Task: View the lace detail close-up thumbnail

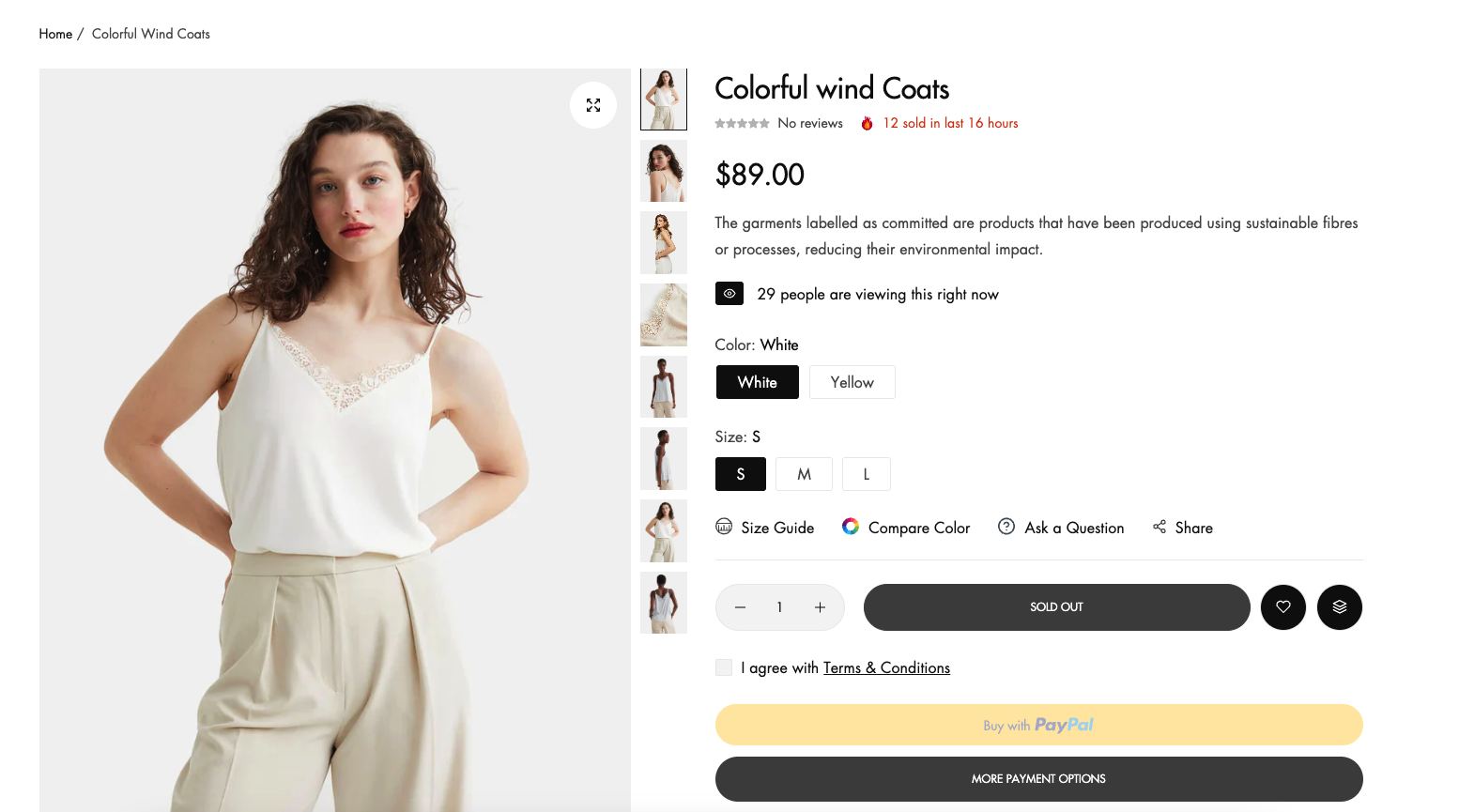Action: [x=664, y=315]
